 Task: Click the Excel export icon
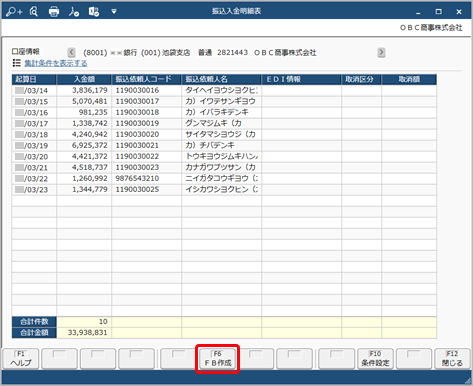click(94, 12)
